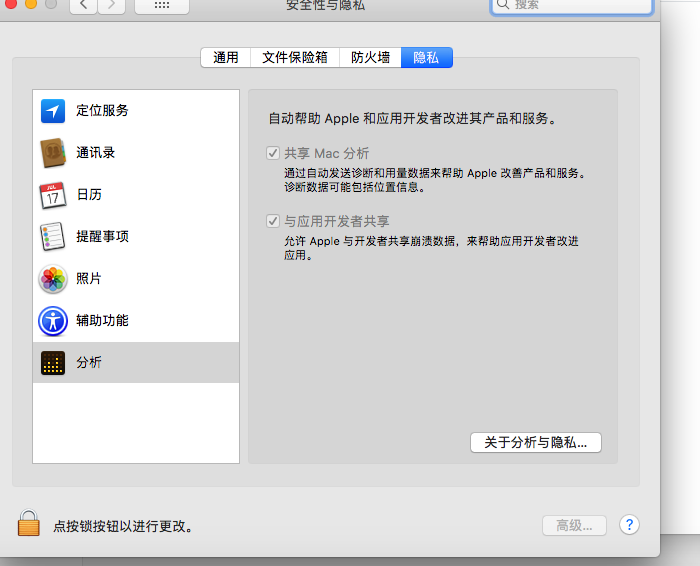Select the 辅助功能 accessibility icon

(53, 321)
